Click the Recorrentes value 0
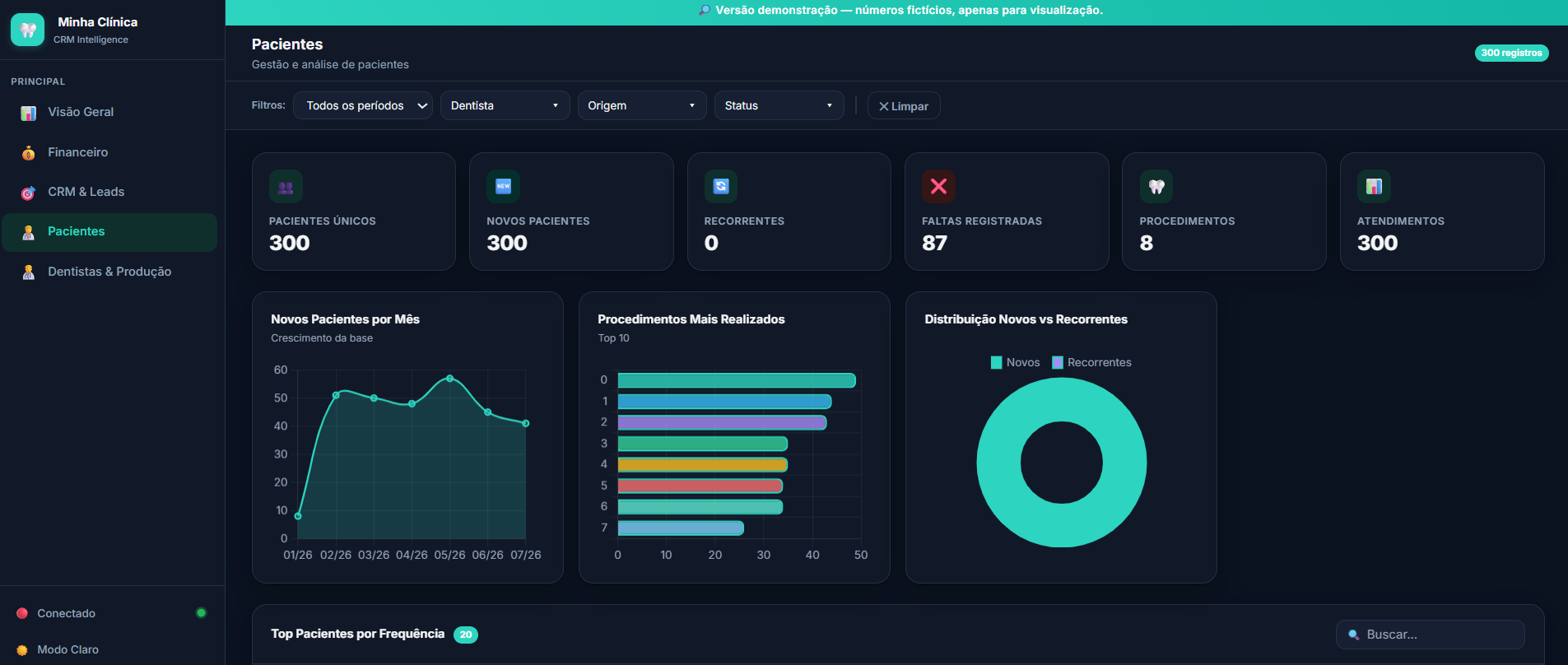The image size is (1568, 665). (711, 244)
